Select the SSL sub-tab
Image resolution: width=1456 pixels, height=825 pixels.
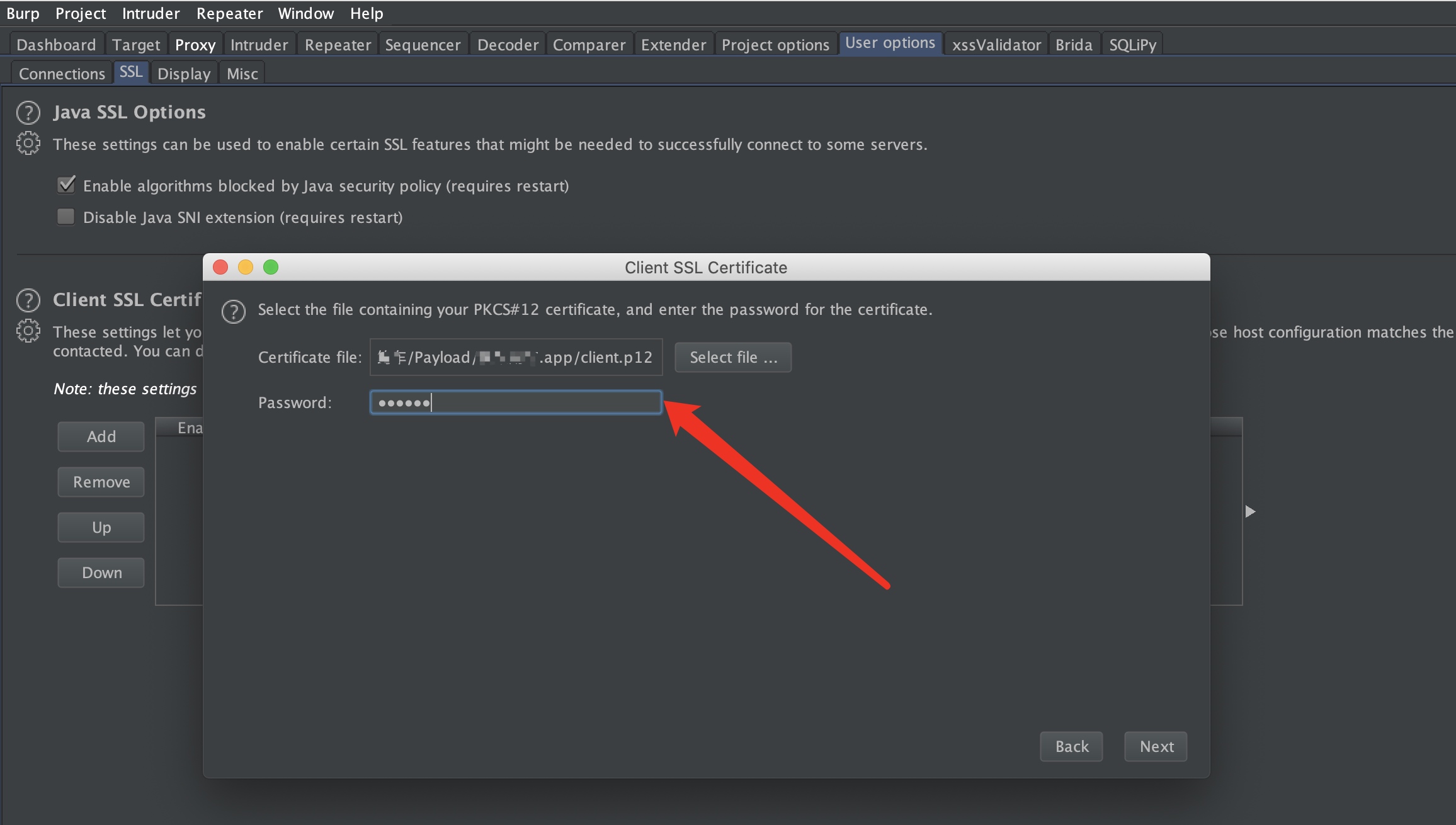[x=131, y=72]
